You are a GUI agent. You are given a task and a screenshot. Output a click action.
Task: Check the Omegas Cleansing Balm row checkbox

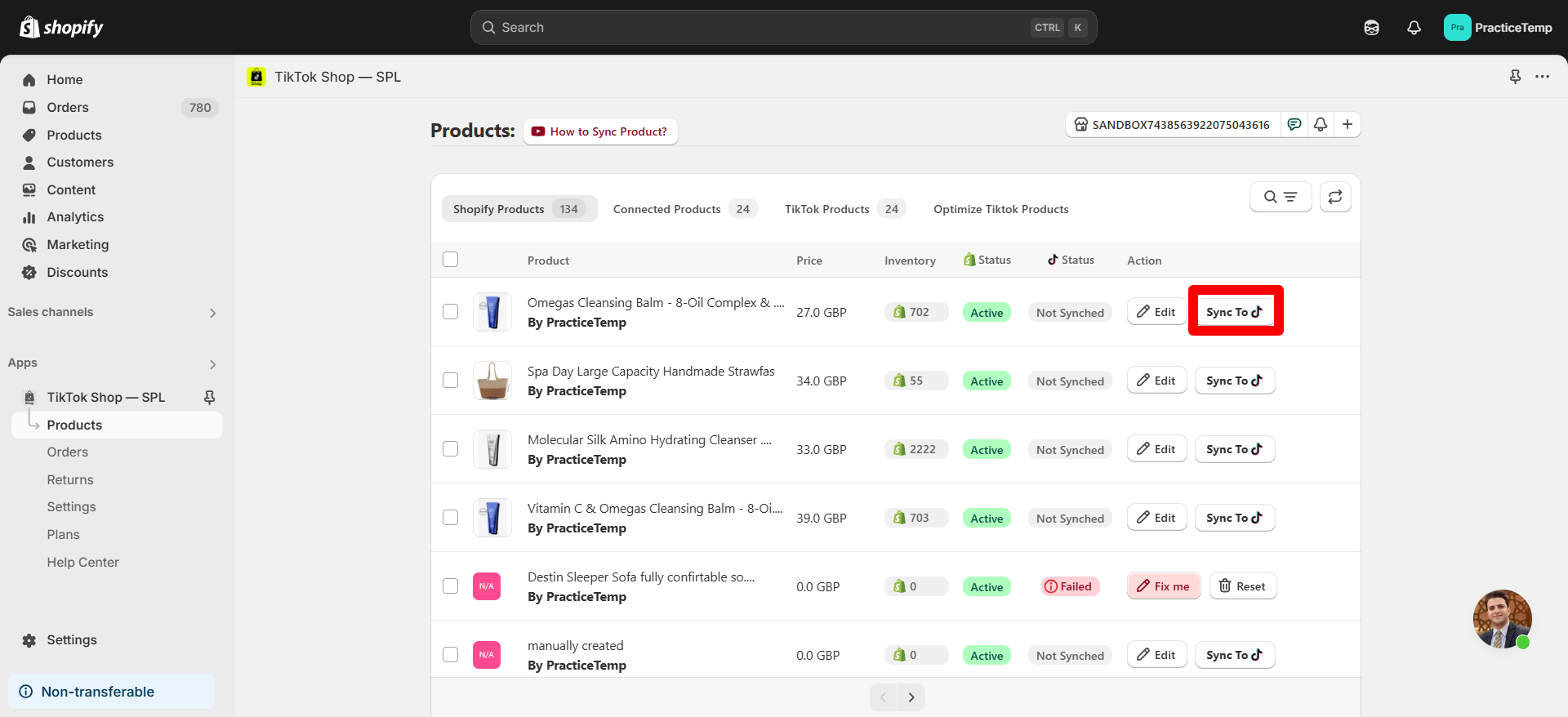(450, 312)
